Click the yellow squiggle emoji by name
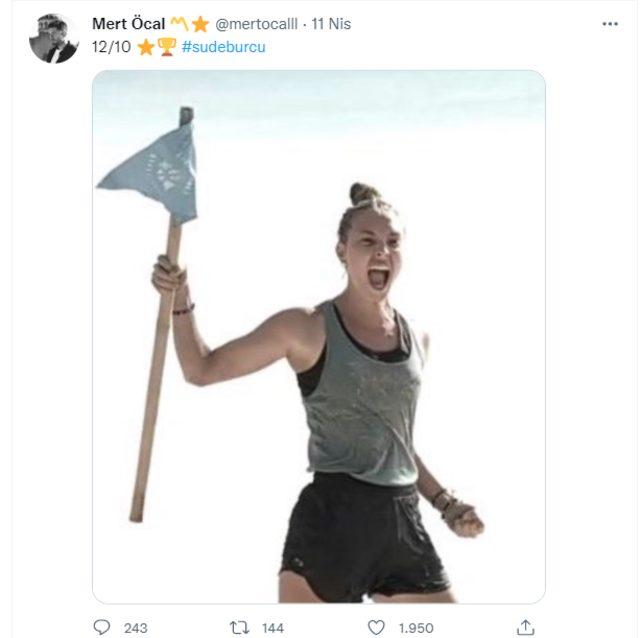Viewport: 640px width, 638px height. point(179,24)
